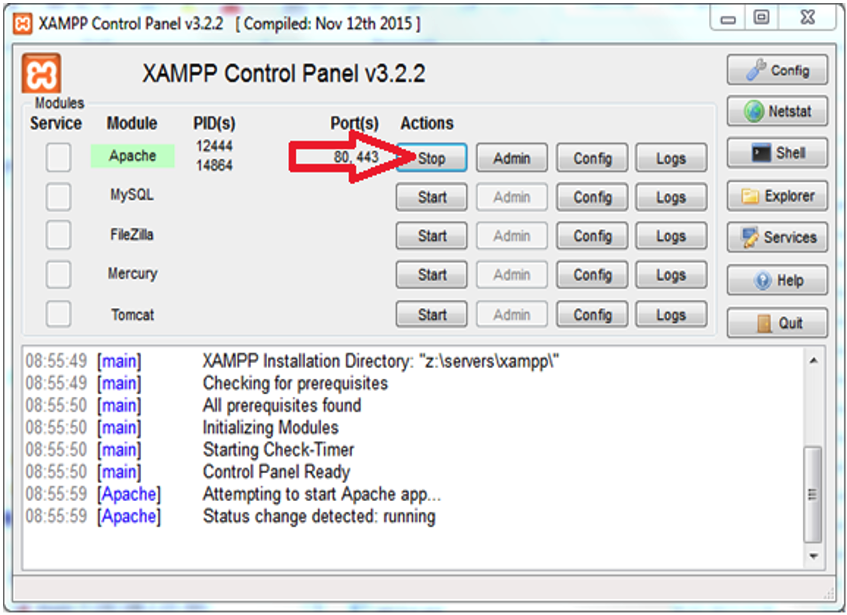
Task: Start the Mercury module
Action: pos(432,275)
